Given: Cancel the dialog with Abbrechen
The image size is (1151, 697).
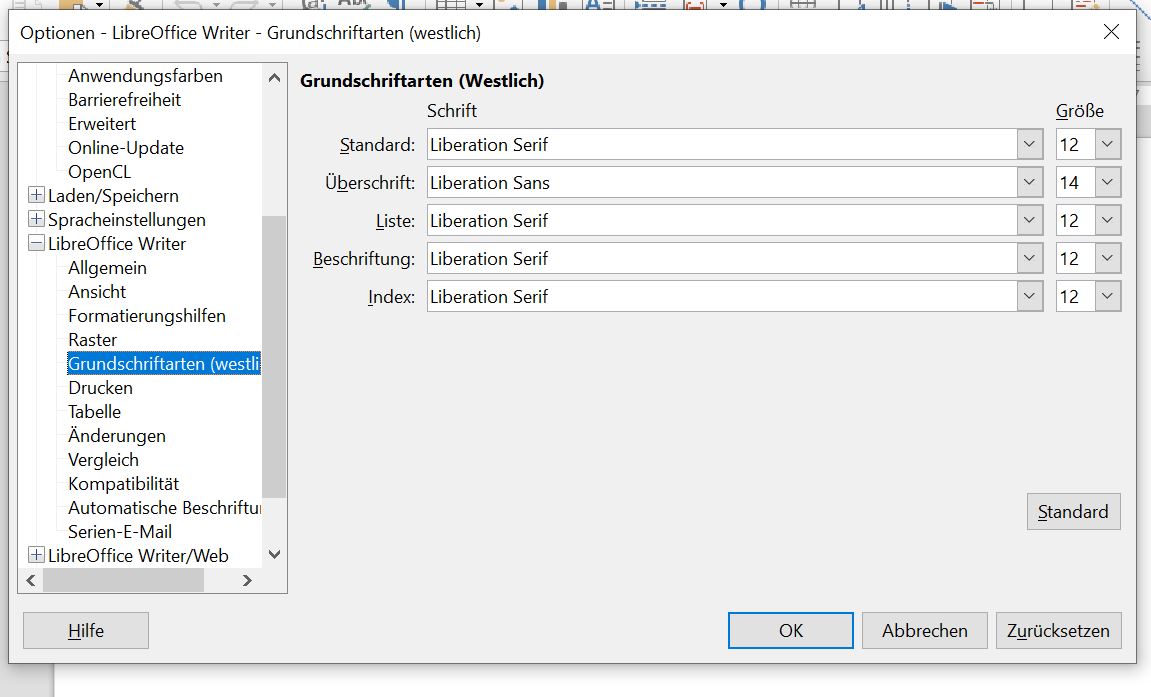Looking at the screenshot, I should [x=924, y=630].
